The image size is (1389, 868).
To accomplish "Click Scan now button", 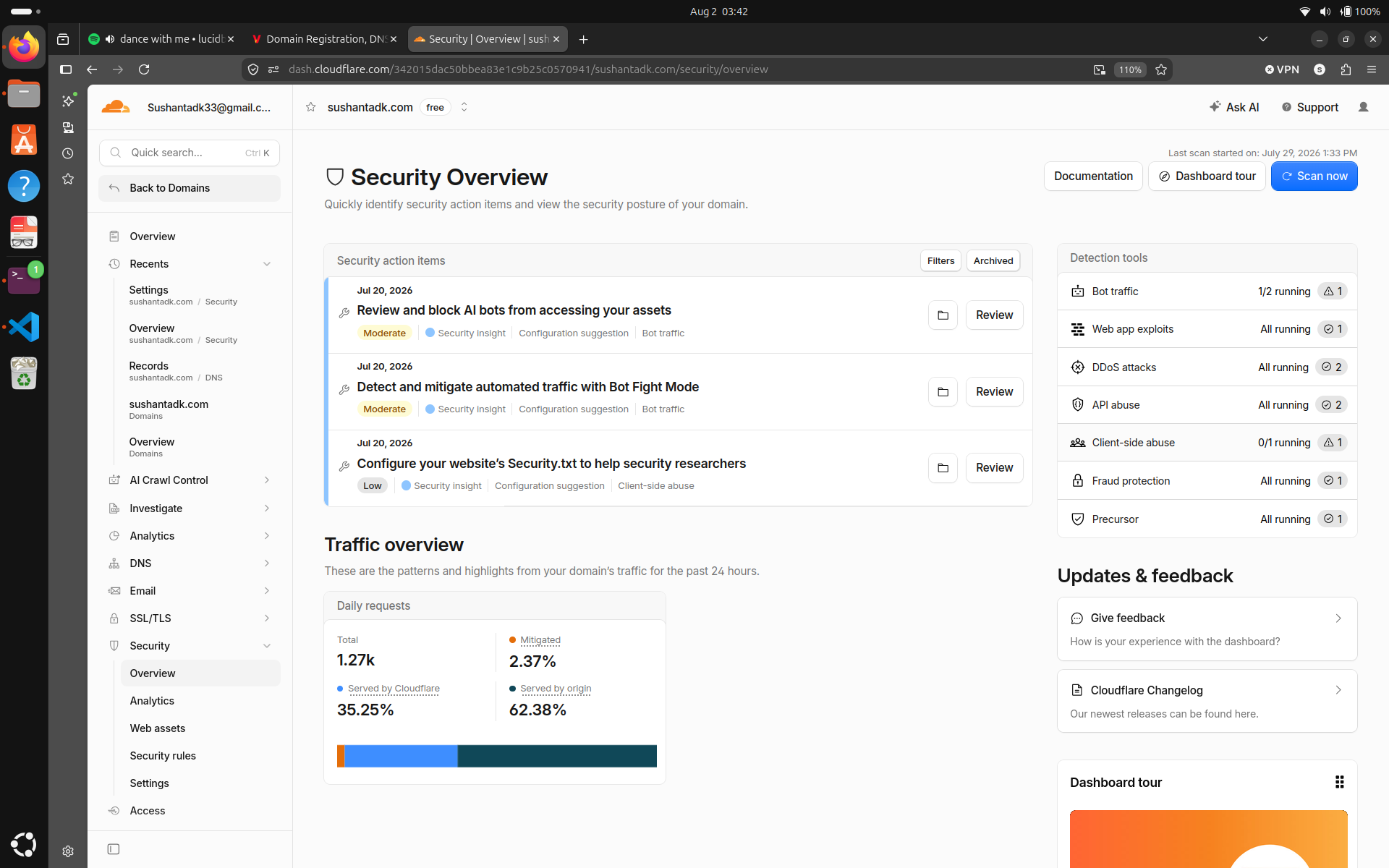I will [x=1314, y=176].
